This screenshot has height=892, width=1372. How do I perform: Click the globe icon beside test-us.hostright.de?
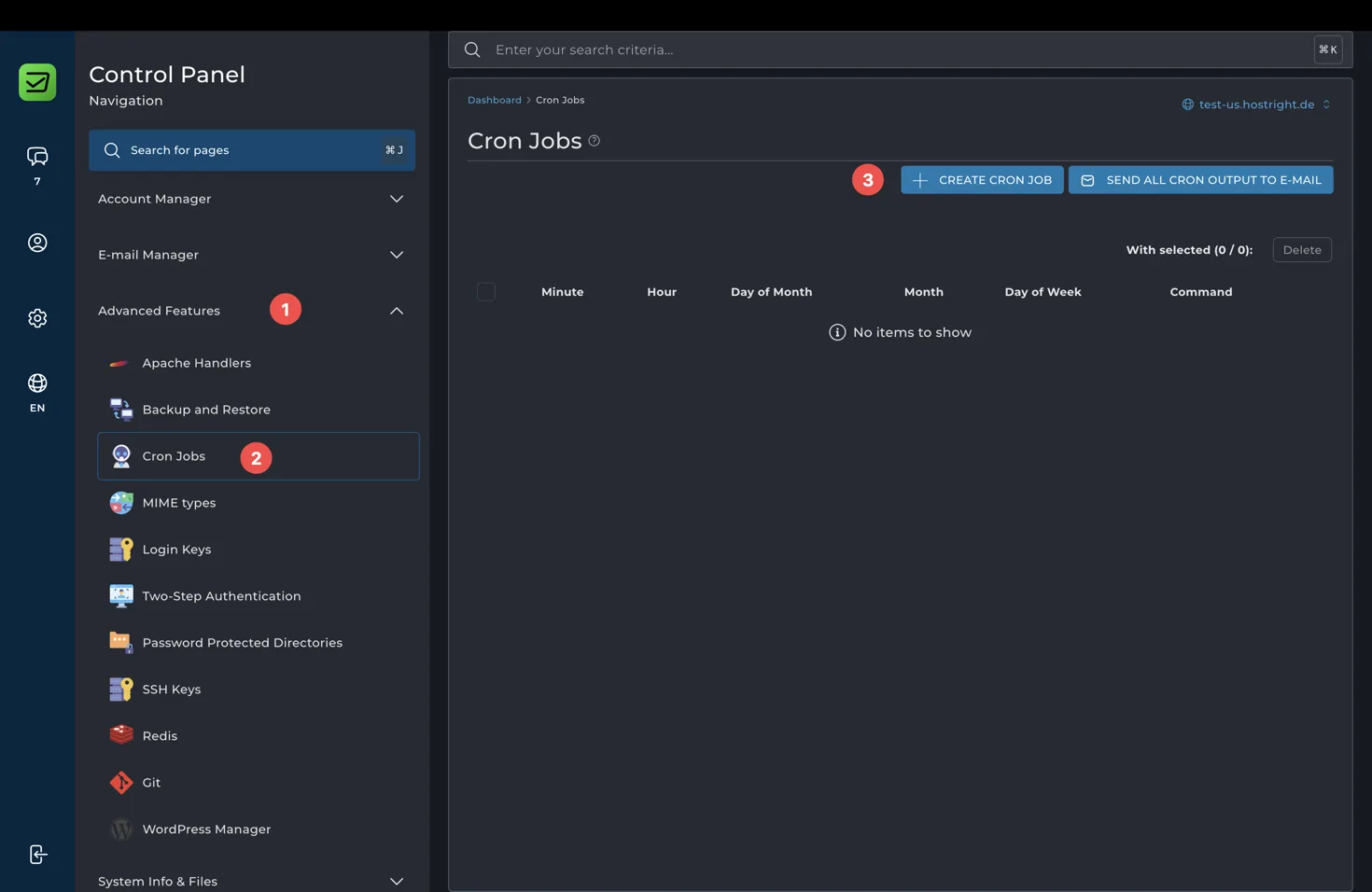click(x=1187, y=105)
